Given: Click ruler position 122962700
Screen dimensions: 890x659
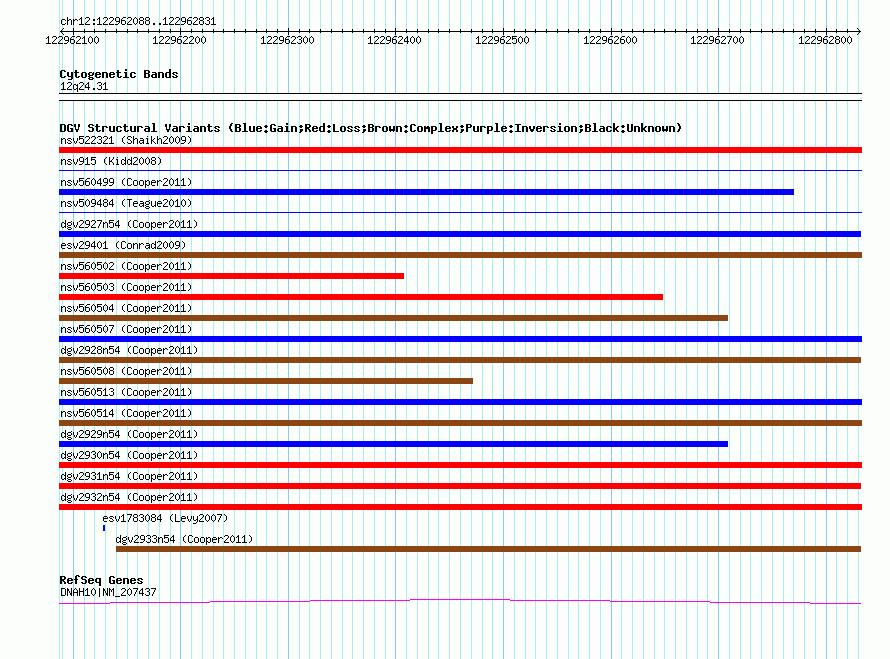Looking at the screenshot, I should (717, 40).
